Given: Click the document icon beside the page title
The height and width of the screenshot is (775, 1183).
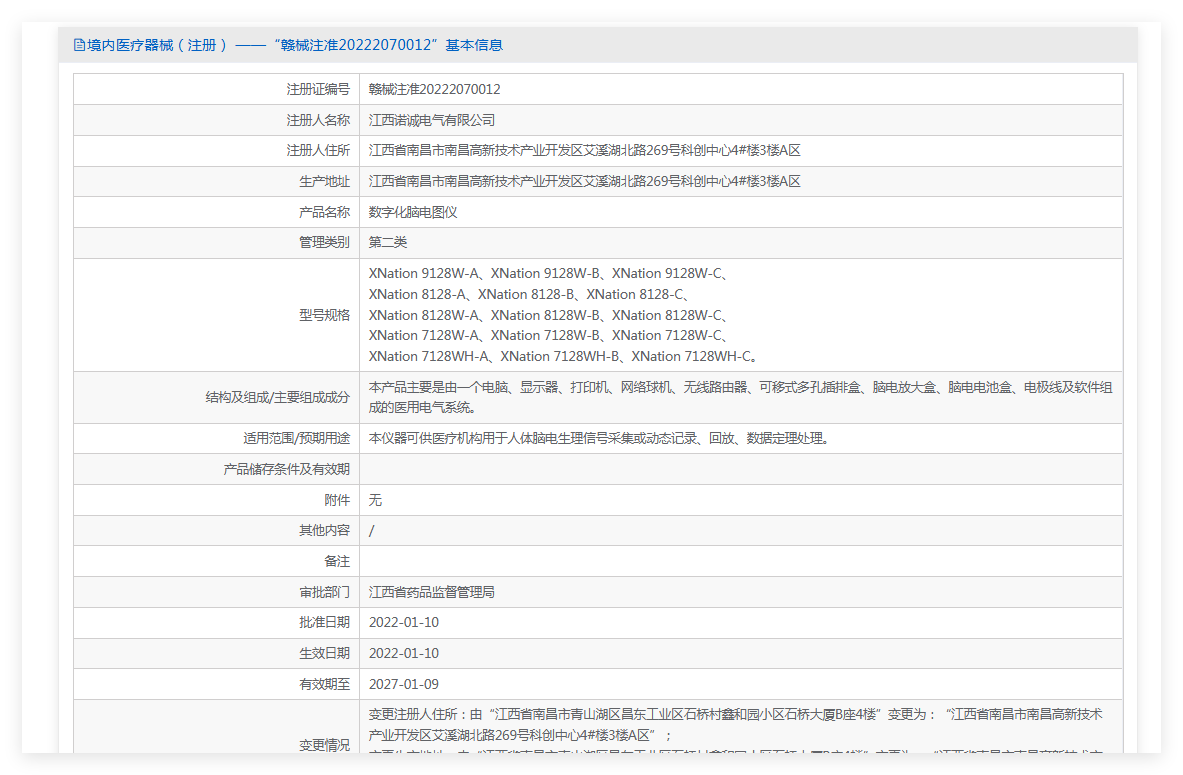Looking at the screenshot, I should coord(79,45).
